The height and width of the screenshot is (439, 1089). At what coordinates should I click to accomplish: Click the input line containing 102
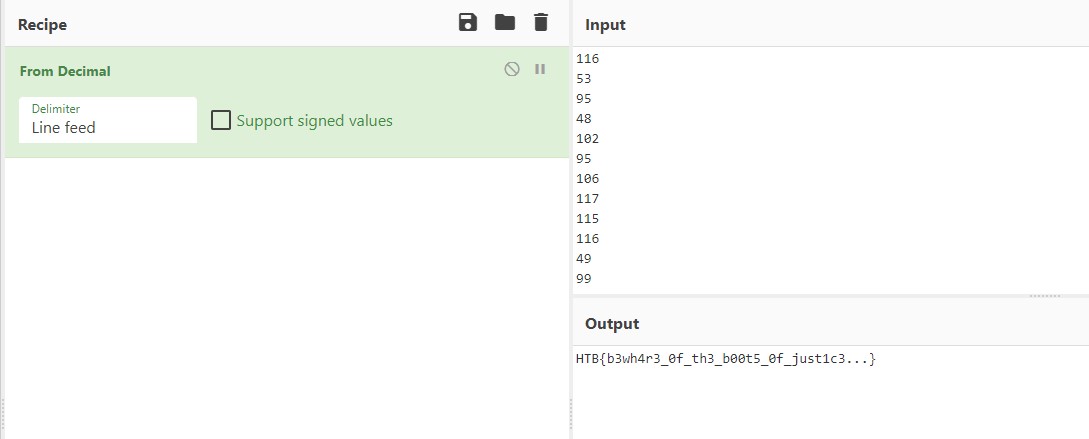click(x=588, y=139)
